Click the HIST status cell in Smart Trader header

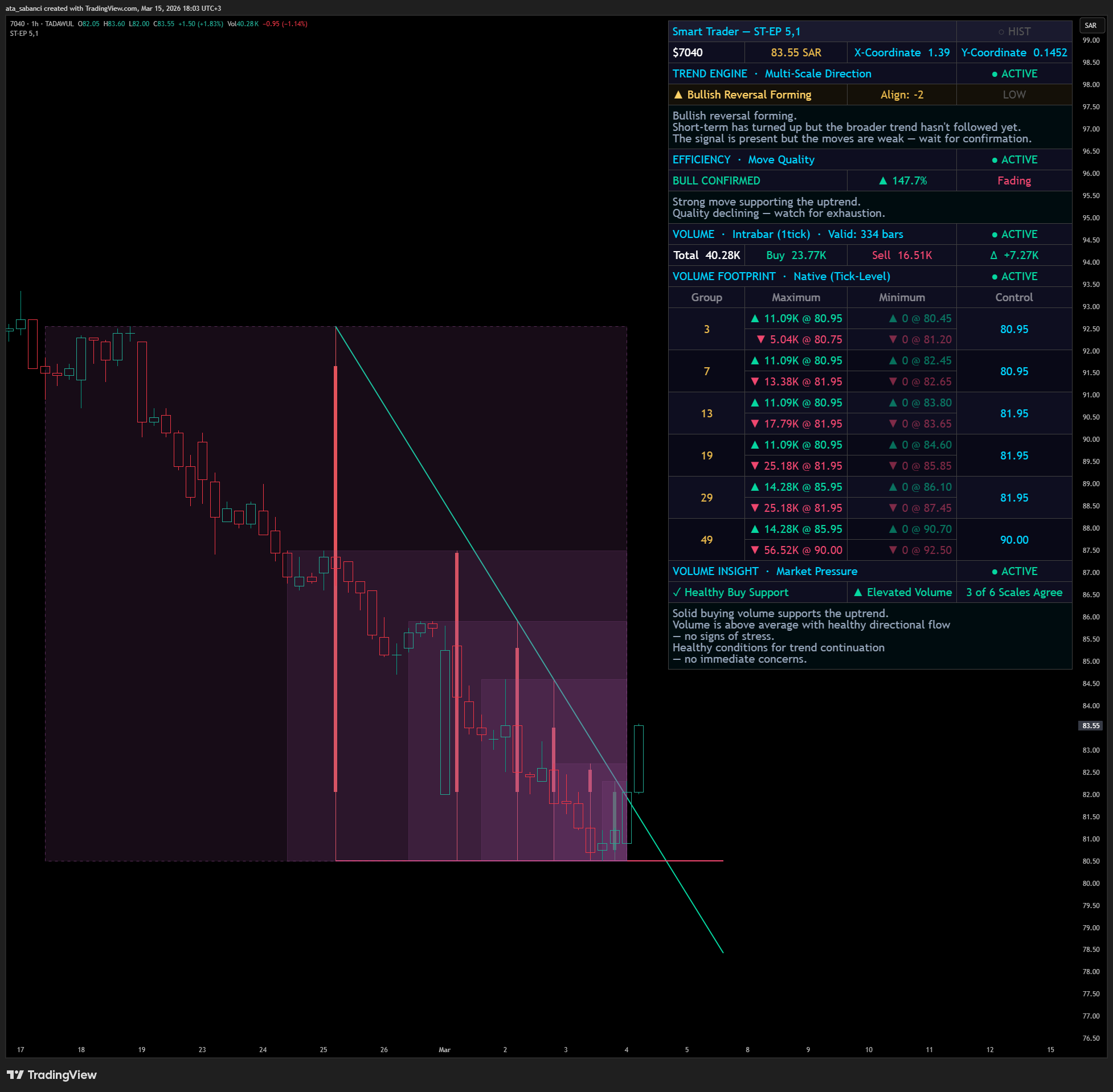1014,31
